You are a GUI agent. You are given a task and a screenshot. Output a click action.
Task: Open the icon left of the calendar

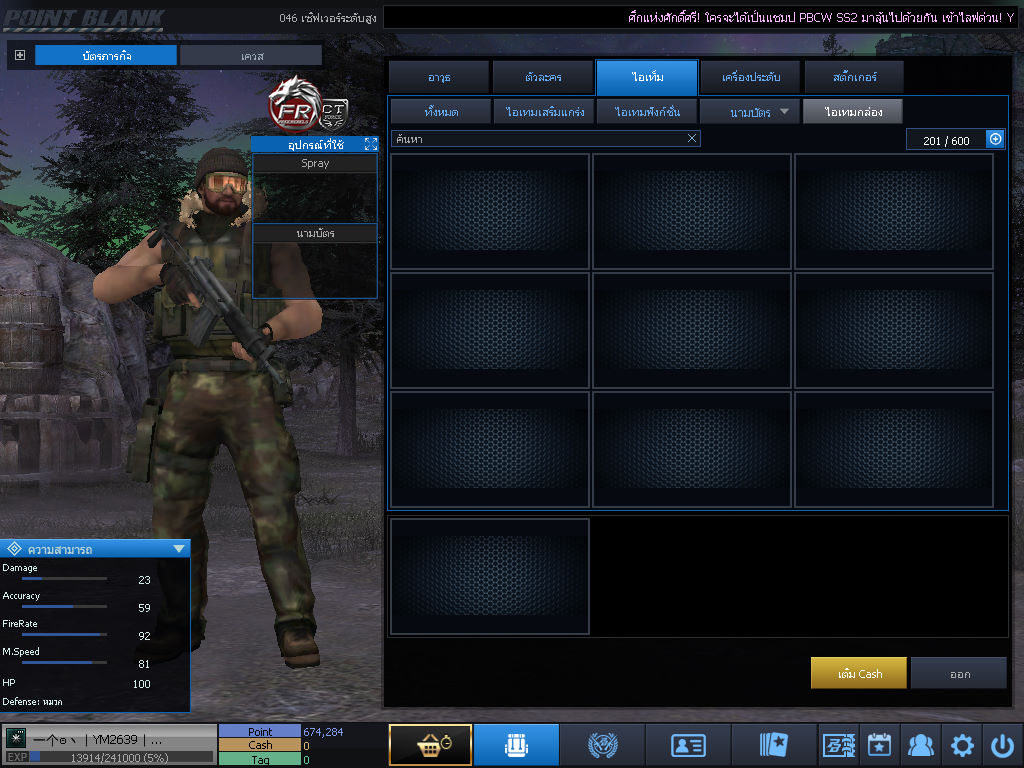[x=839, y=744]
